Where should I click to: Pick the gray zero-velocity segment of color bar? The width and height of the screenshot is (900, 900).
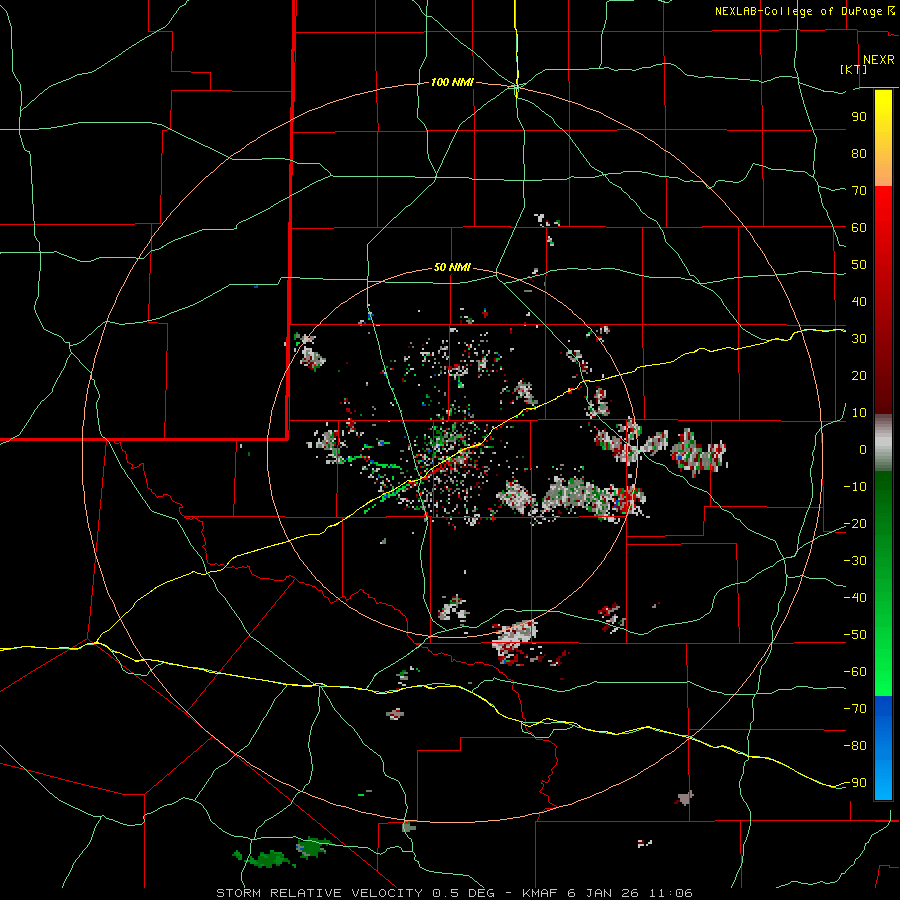(883, 443)
